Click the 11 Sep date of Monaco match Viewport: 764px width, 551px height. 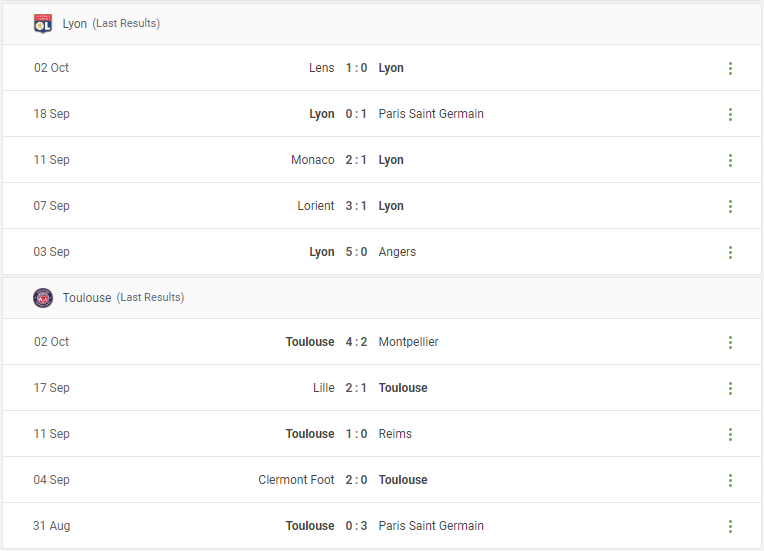51,160
